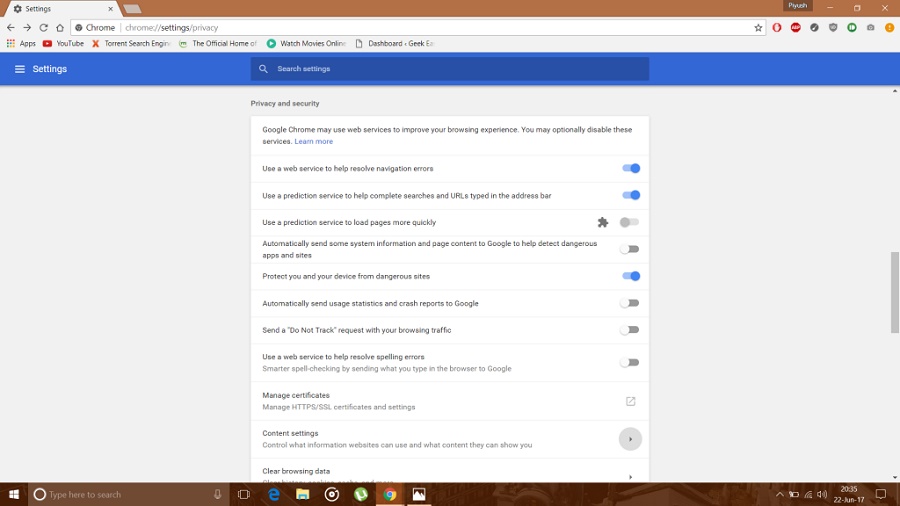Toggle usage statistics and crash reports
This screenshot has height=506, width=900.
pos(629,303)
